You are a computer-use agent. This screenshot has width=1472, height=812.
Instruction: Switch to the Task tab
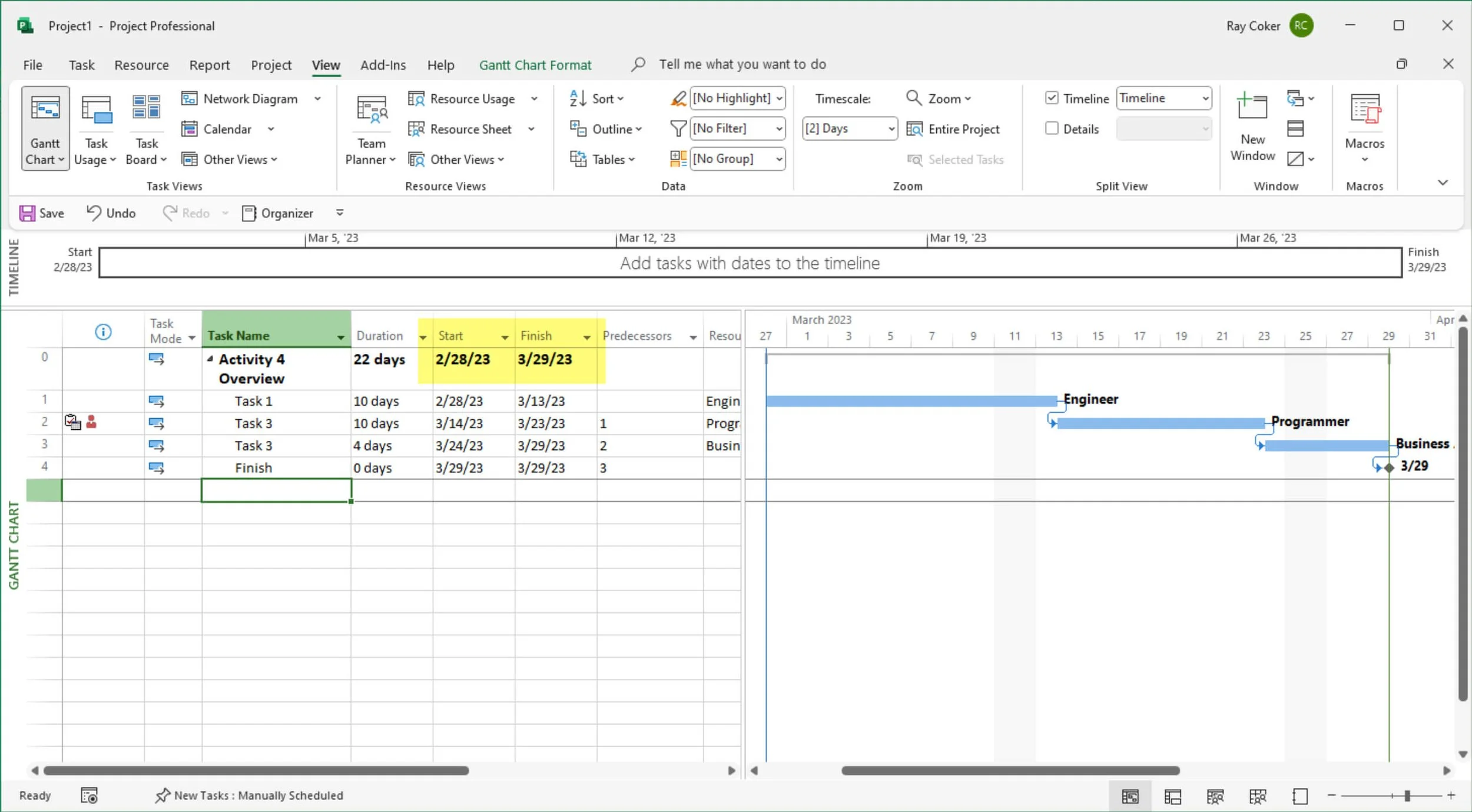81,65
